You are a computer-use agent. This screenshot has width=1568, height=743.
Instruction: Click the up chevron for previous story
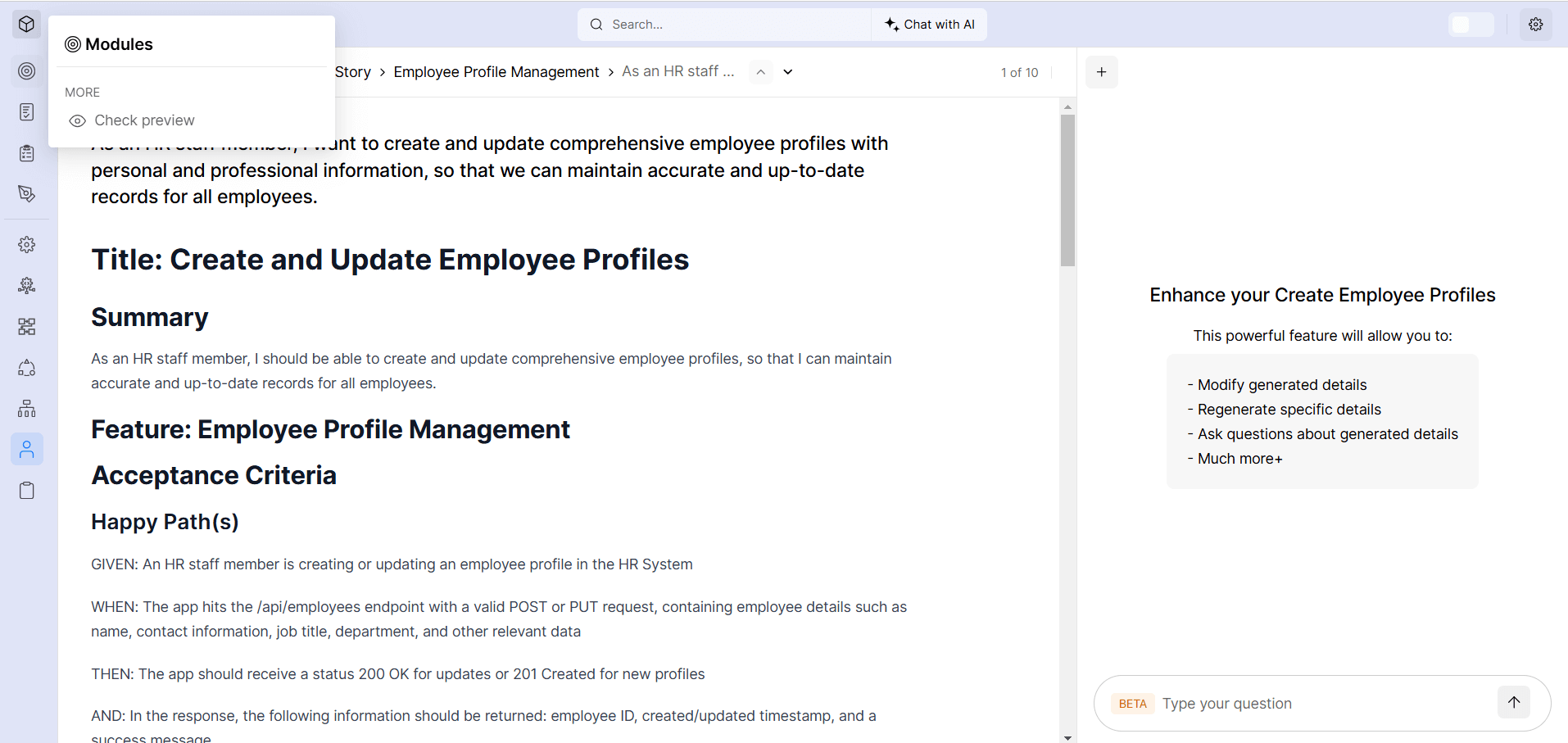759,72
